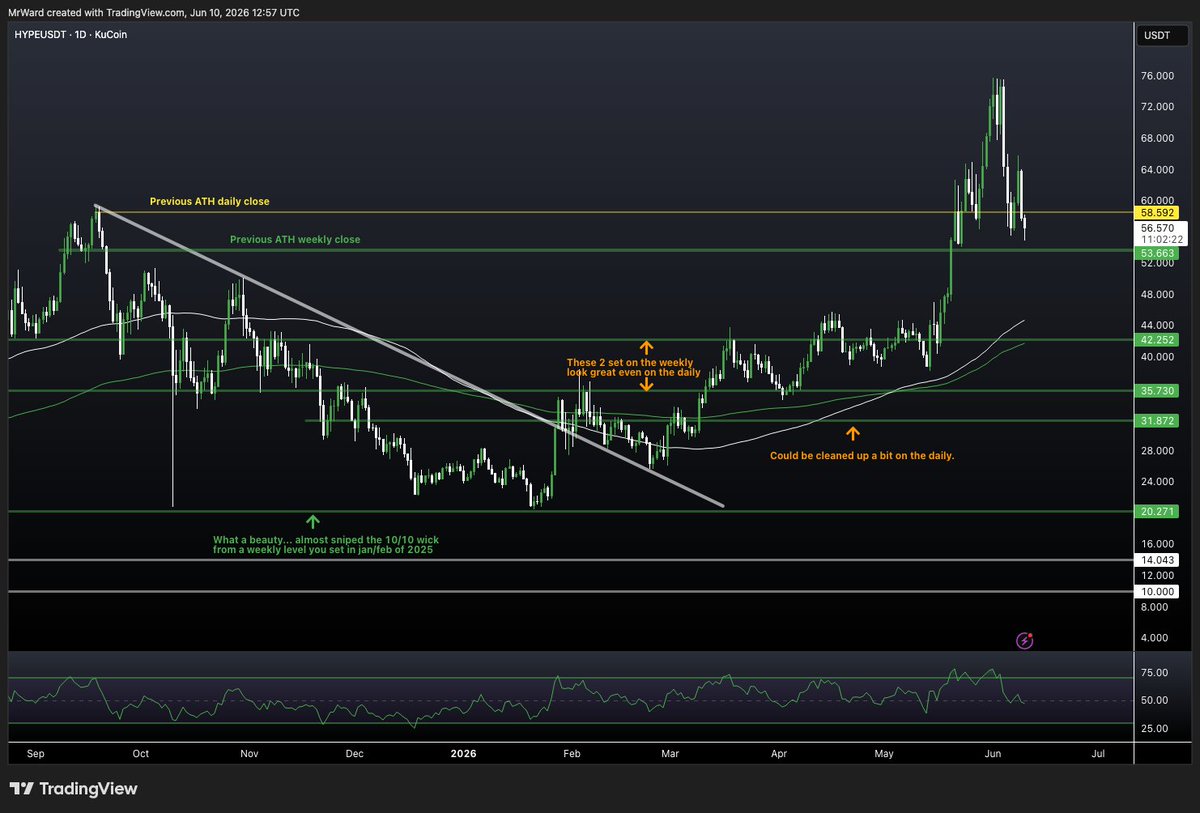This screenshot has height=813, width=1200.
Task: Click the HYPEUSDT · 1D · KuCoin symbol title
Action: pyautogui.click(x=70, y=34)
